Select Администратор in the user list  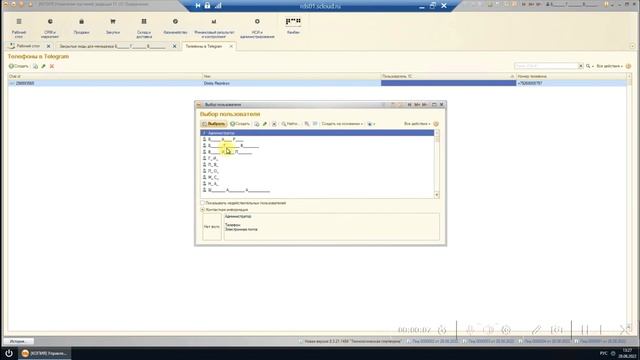(x=317, y=133)
